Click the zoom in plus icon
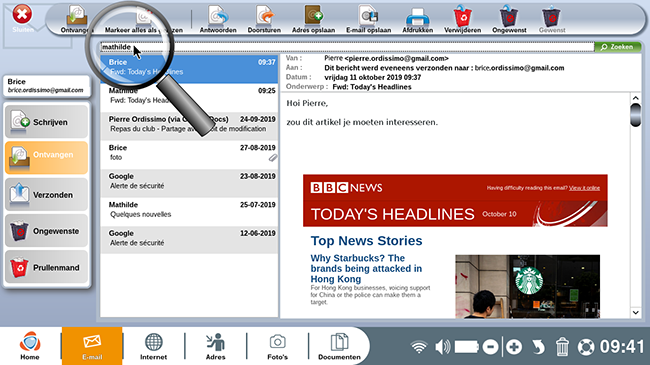650x365 pixels. (514, 347)
